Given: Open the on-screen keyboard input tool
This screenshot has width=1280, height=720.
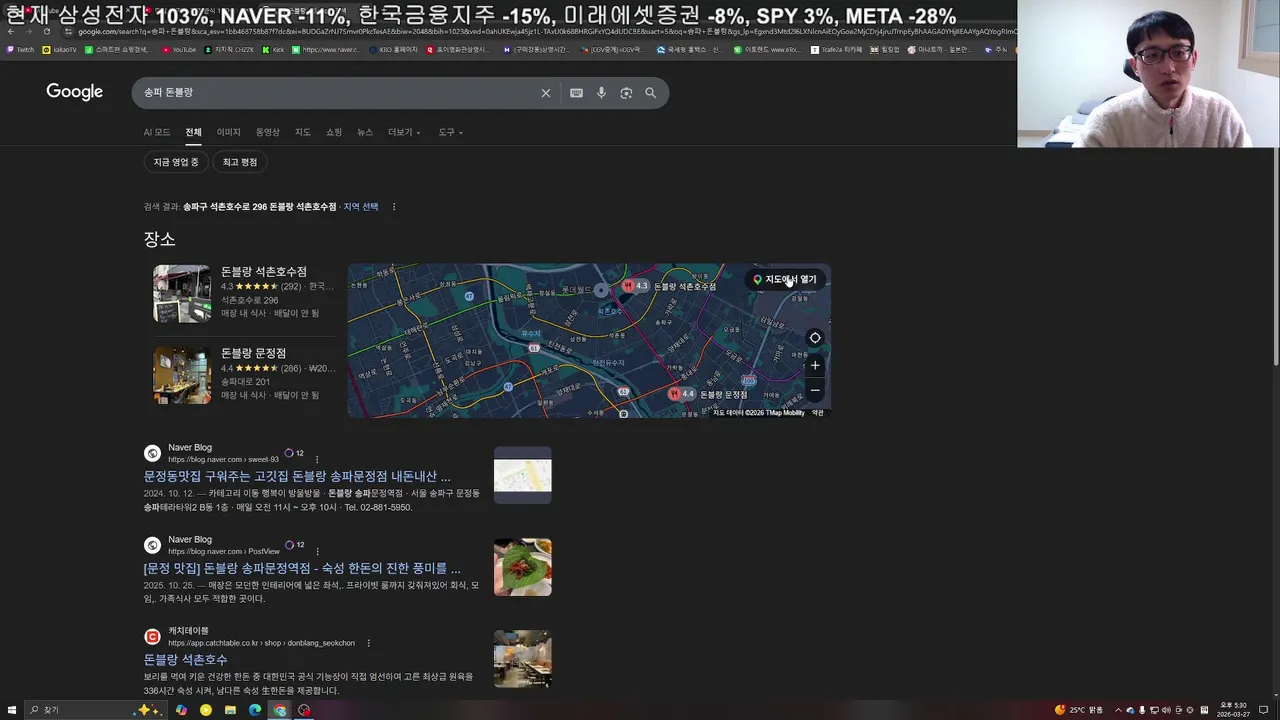Looking at the screenshot, I should pos(576,93).
